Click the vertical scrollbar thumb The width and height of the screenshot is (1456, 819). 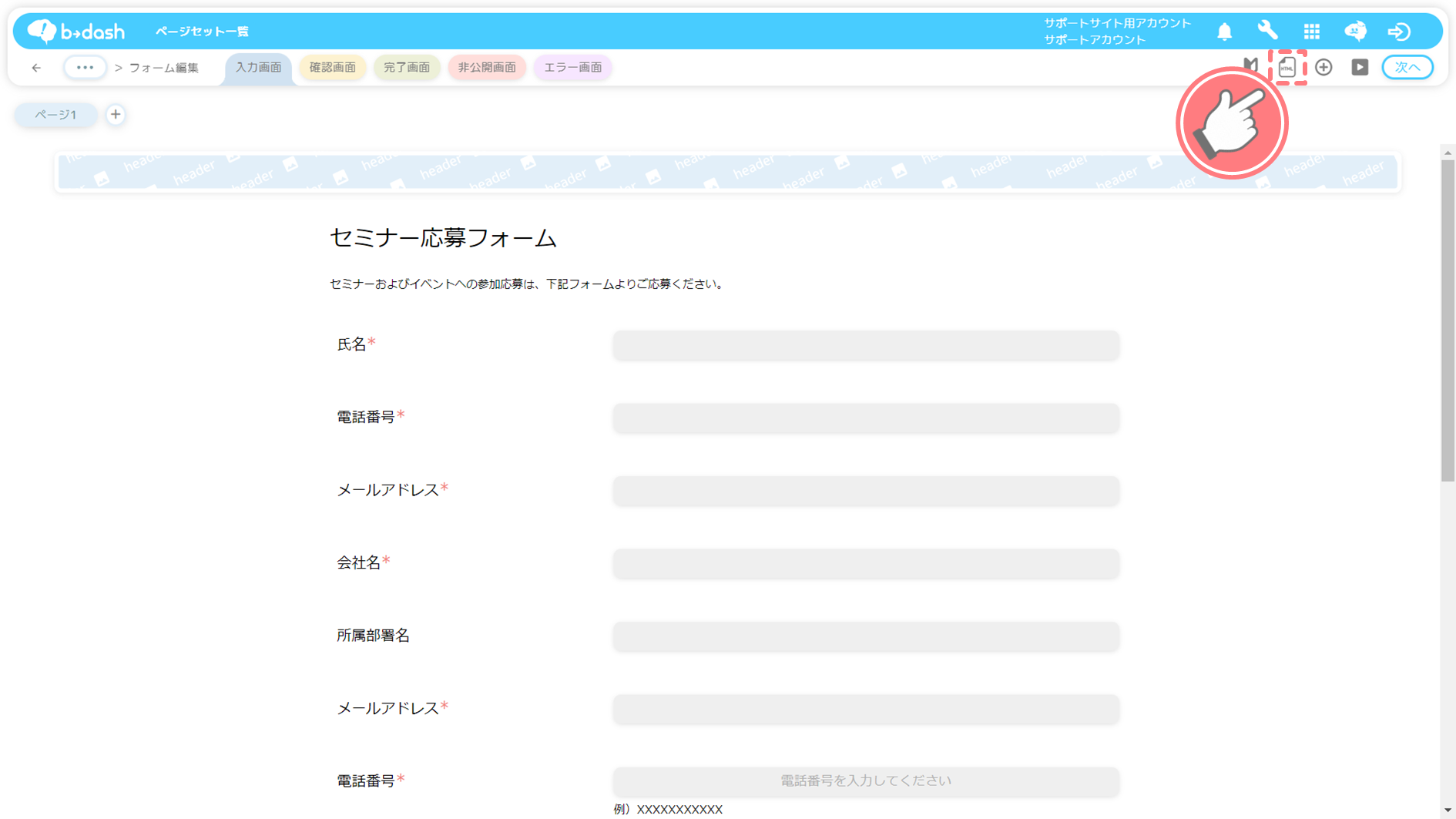[x=1448, y=321]
